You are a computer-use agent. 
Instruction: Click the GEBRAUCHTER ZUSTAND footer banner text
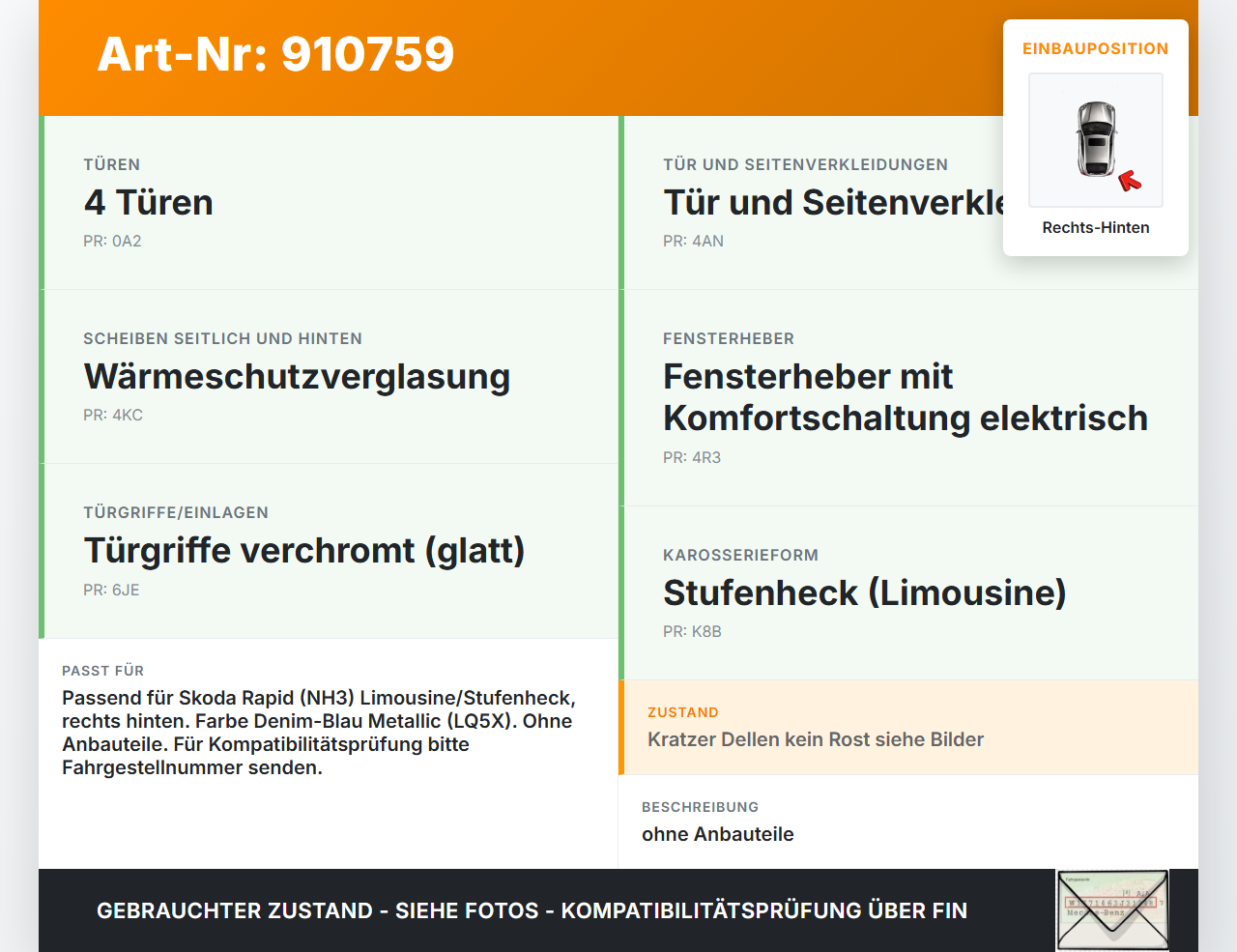tap(532, 910)
